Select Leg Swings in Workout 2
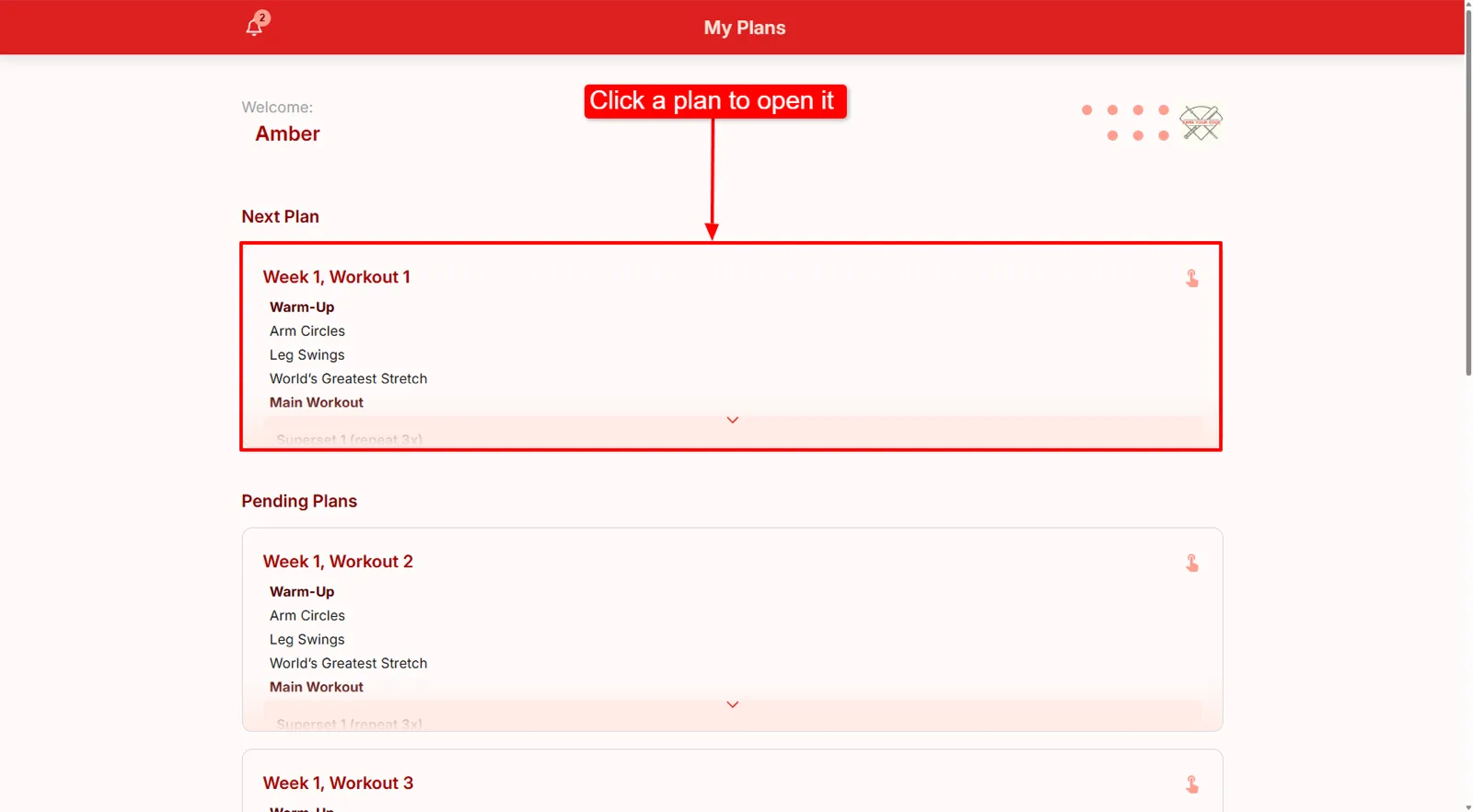Viewport: 1473px width, 812px height. click(307, 639)
